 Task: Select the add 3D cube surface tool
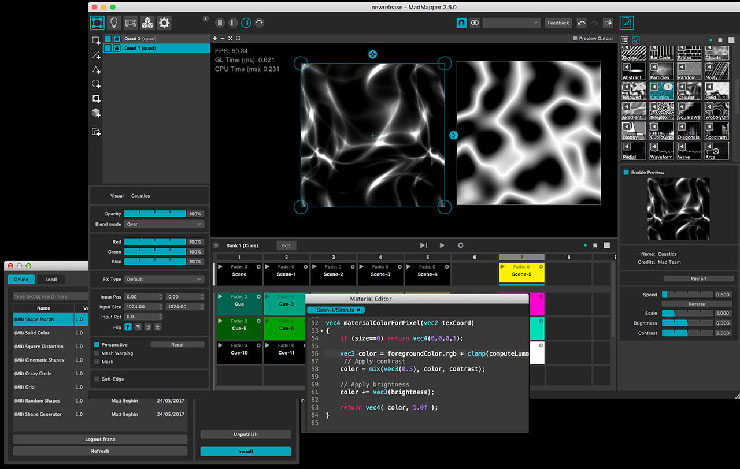96,113
